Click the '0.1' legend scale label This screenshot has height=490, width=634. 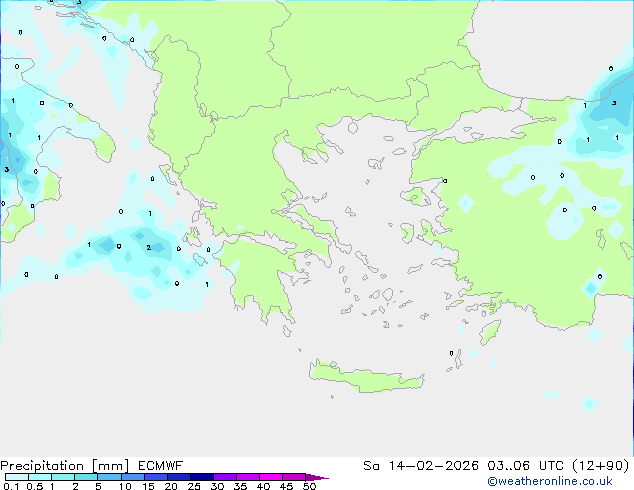pyautogui.click(x=11, y=486)
